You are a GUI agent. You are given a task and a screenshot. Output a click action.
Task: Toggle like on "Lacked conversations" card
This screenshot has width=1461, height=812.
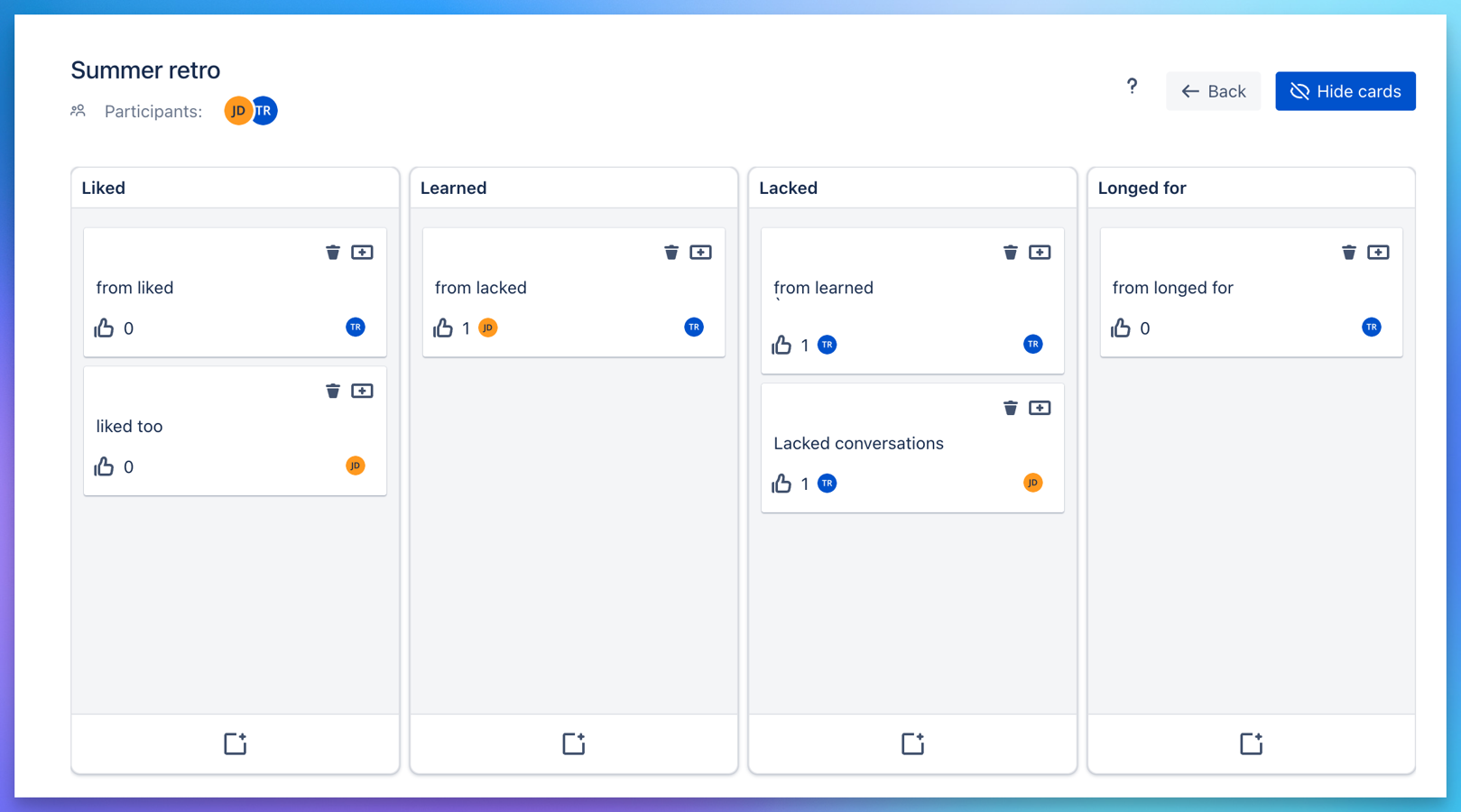[x=781, y=484]
